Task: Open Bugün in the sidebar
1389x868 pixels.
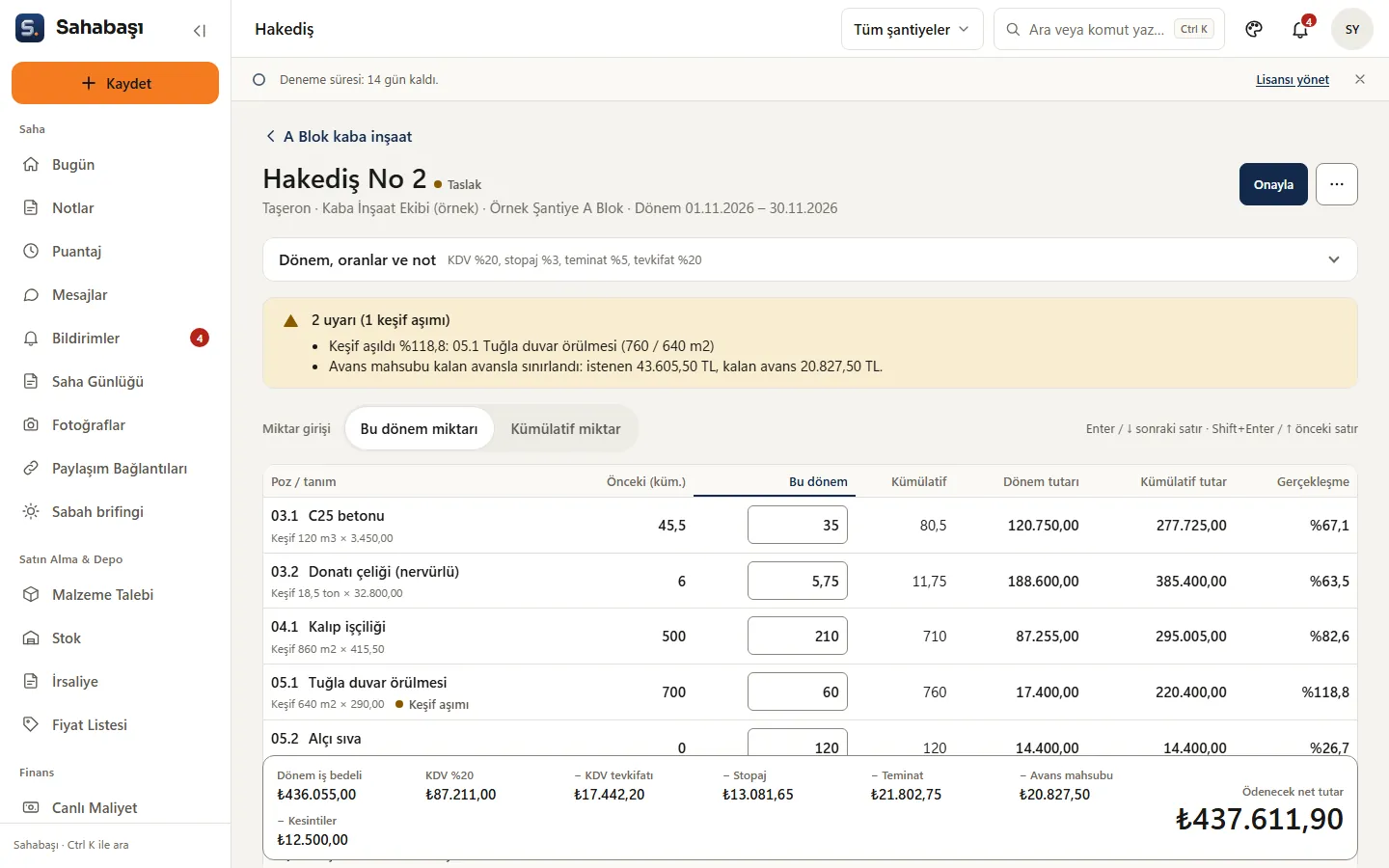Action: [116, 164]
